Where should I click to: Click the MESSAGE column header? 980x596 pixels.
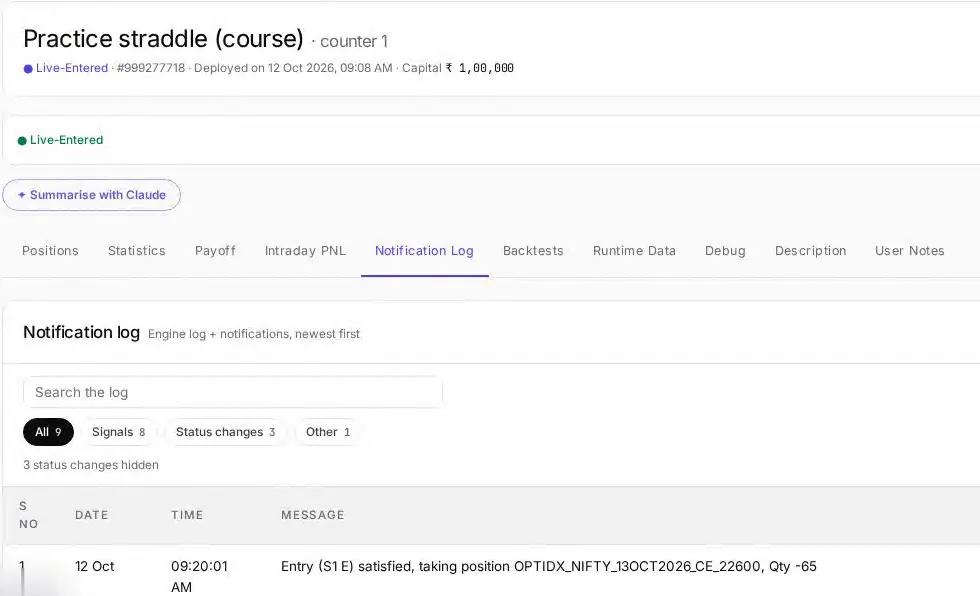pyautogui.click(x=312, y=515)
